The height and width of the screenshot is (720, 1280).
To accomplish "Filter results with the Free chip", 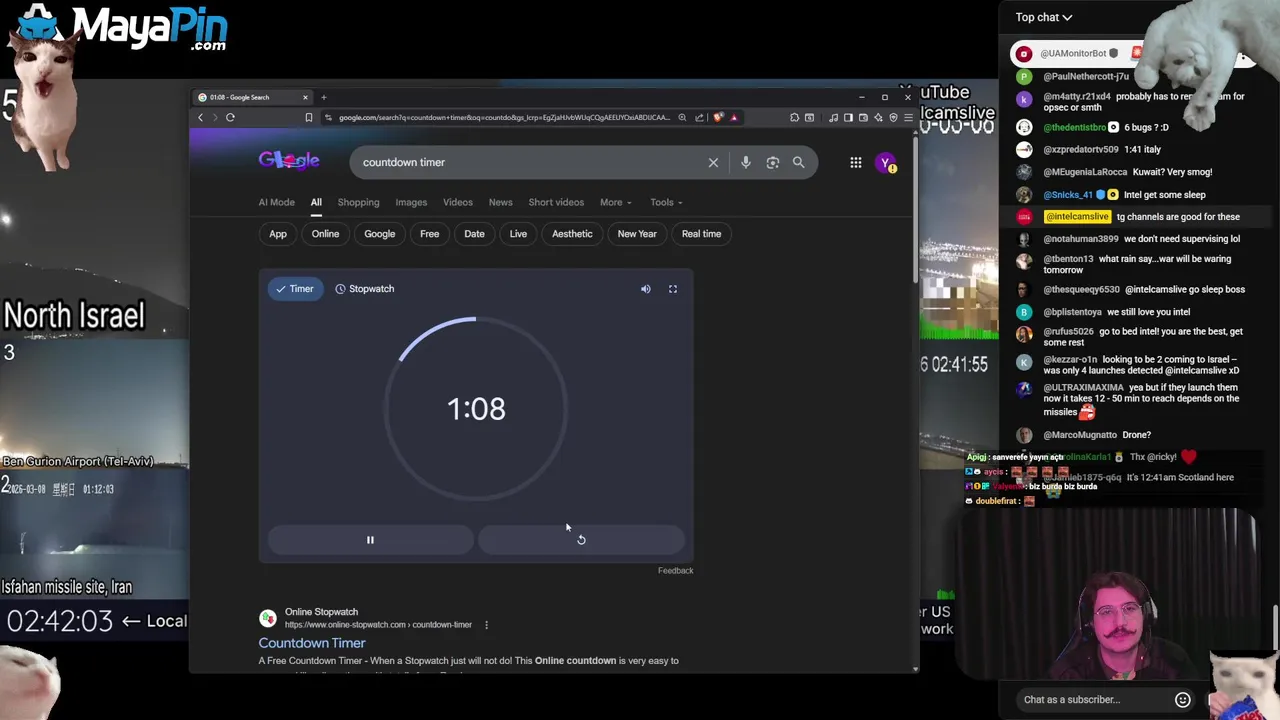I will 429,234.
